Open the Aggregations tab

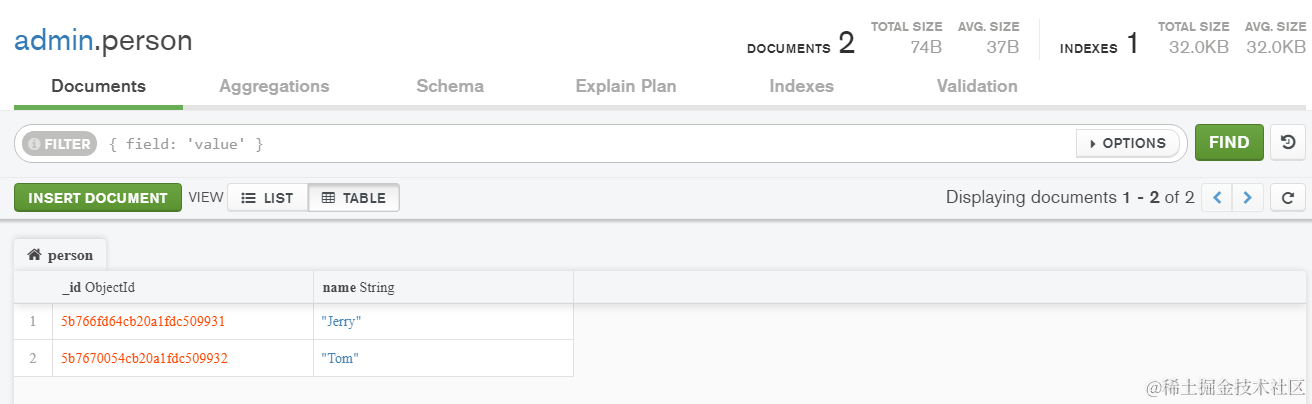coord(274,86)
